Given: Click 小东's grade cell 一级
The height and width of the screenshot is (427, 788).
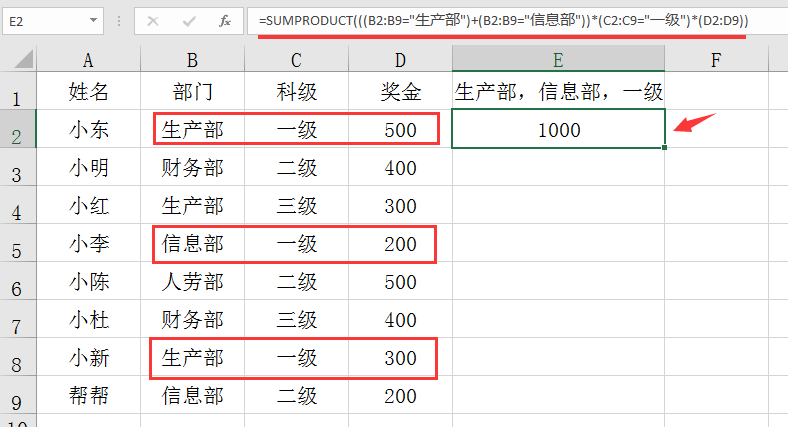Looking at the screenshot, I should [297, 130].
